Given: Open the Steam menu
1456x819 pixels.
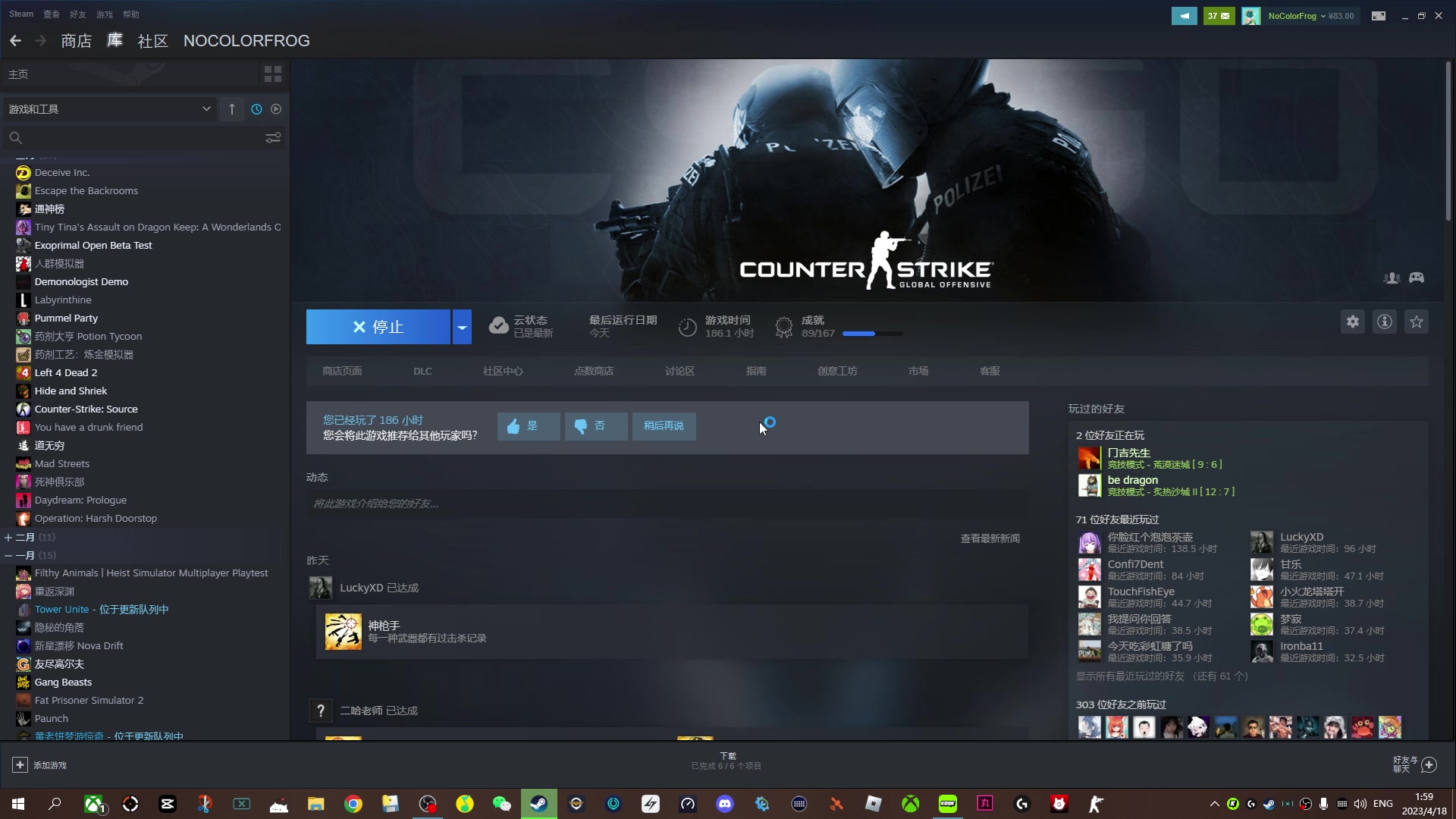Looking at the screenshot, I should coord(21,14).
